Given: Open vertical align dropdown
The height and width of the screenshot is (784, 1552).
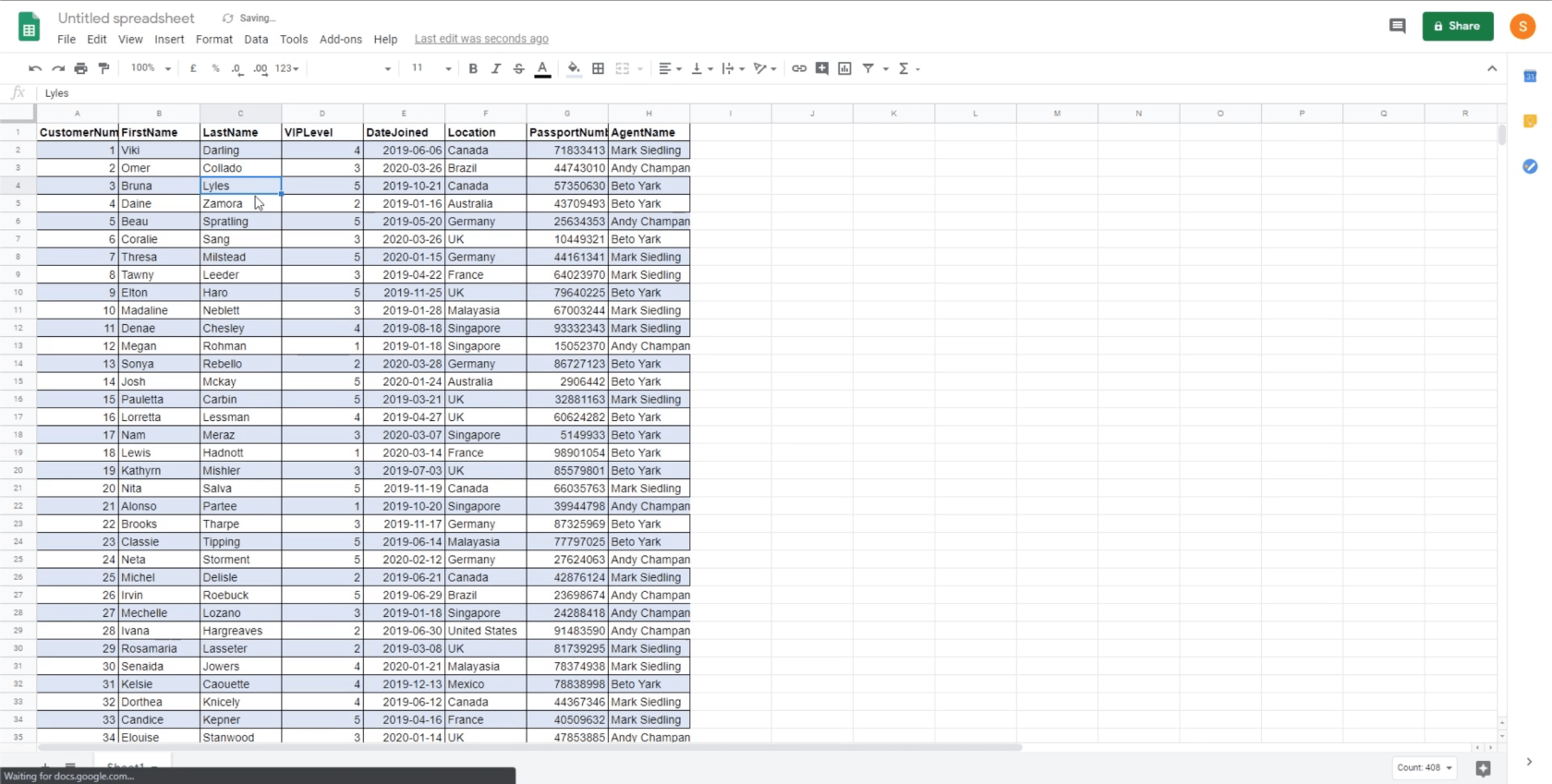Looking at the screenshot, I should click(702, 68).
